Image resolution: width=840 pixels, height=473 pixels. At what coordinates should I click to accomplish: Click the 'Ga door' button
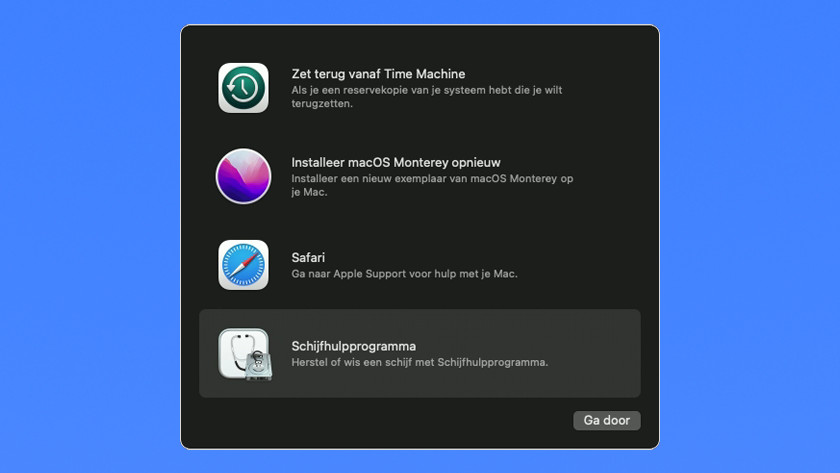click(x=606, y=421)
